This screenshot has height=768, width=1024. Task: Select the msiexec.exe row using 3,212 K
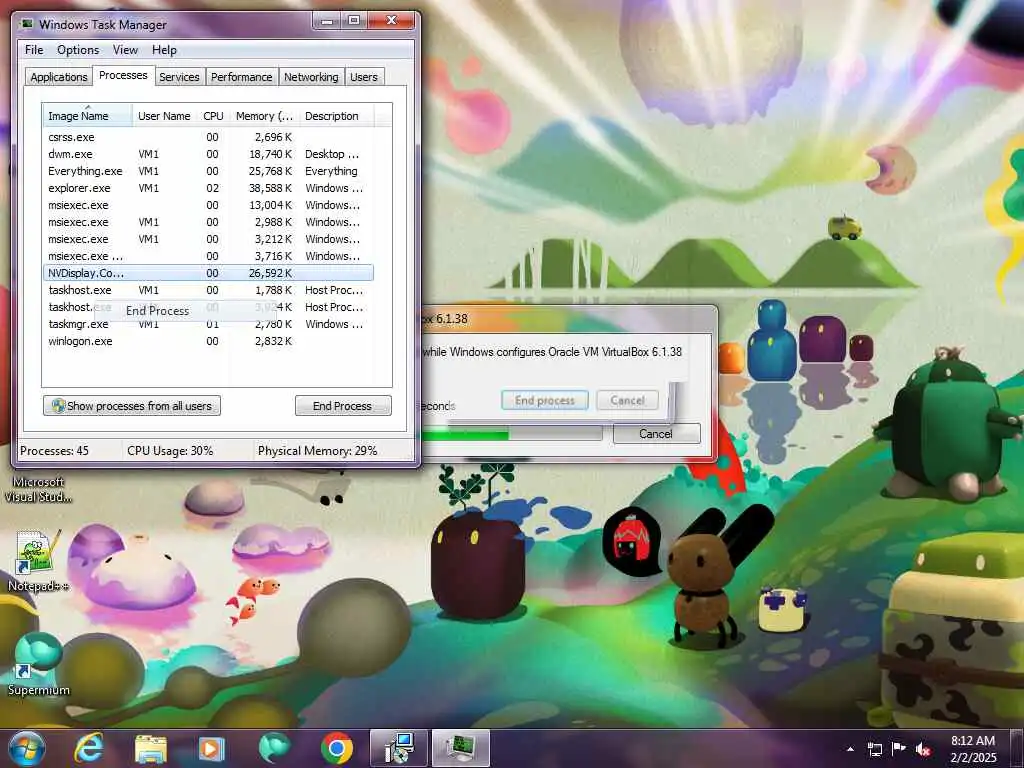(208, 239)
